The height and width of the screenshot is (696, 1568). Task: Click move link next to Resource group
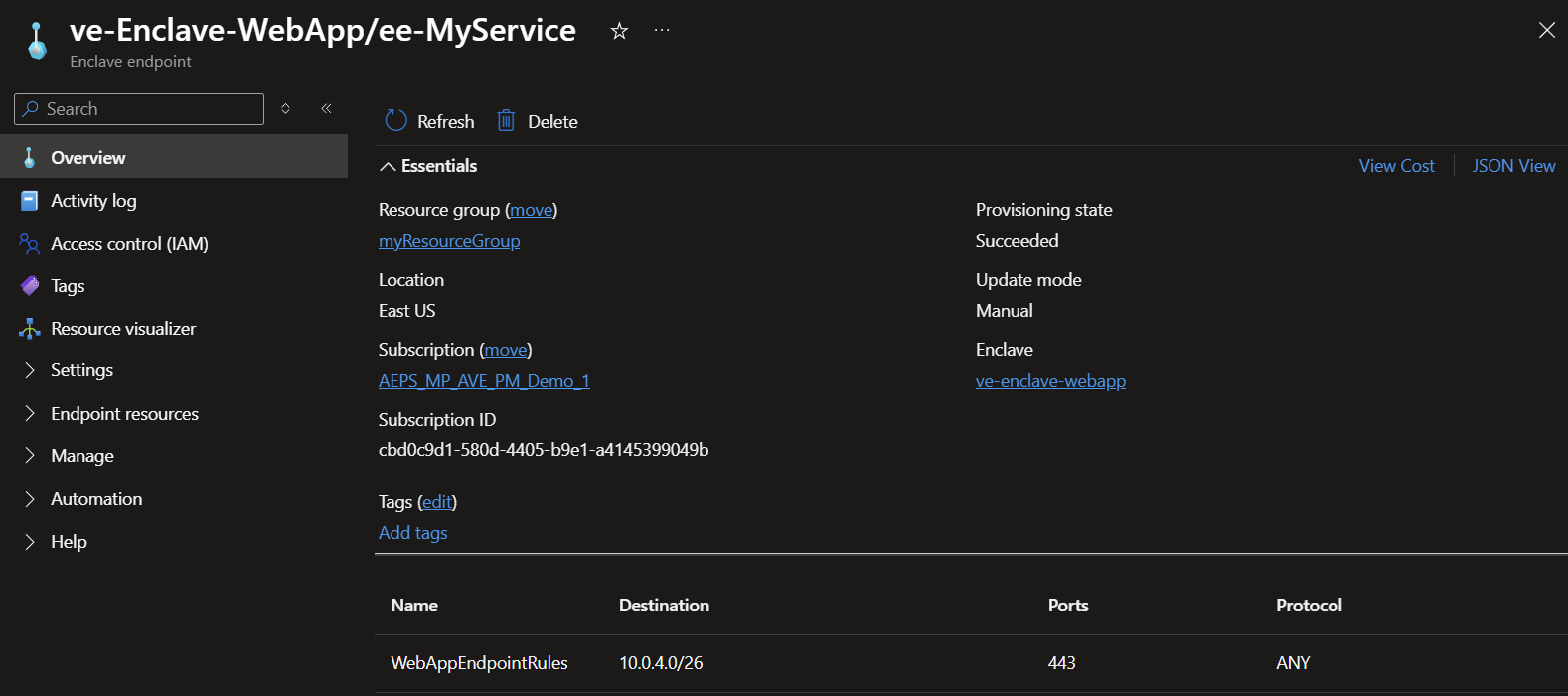coord(532,210)
